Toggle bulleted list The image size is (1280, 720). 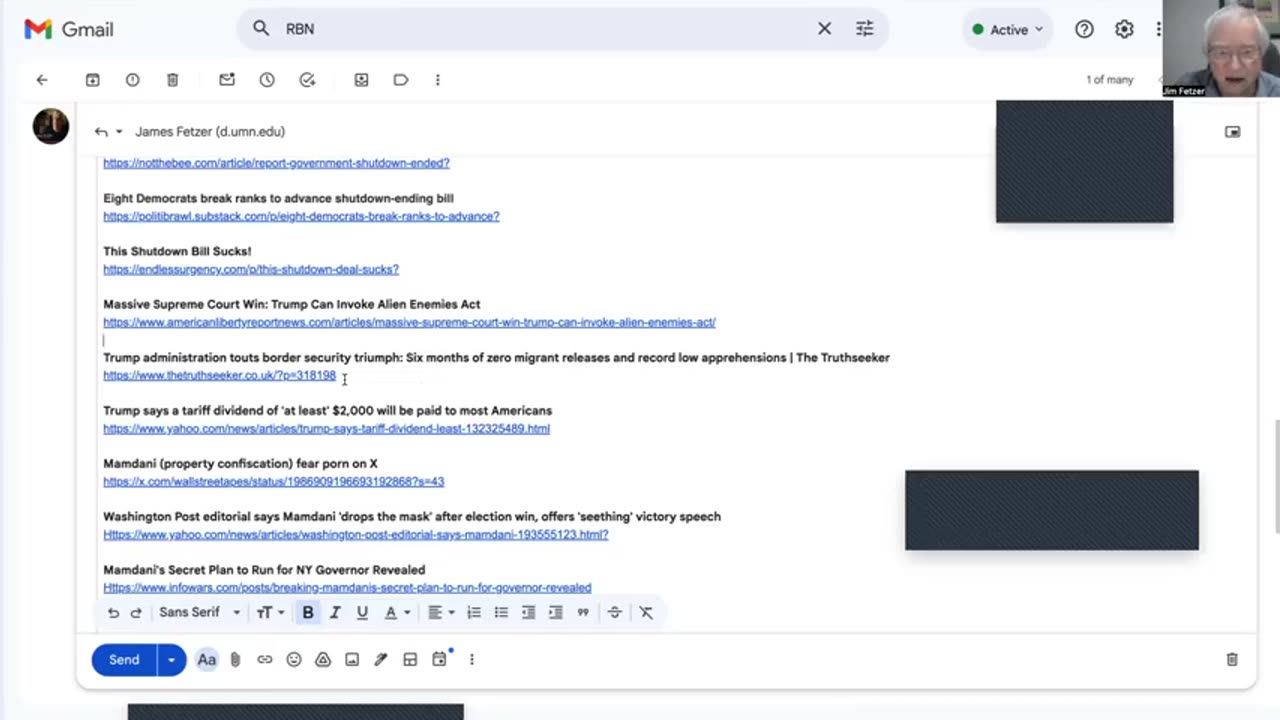click(501, 613)
